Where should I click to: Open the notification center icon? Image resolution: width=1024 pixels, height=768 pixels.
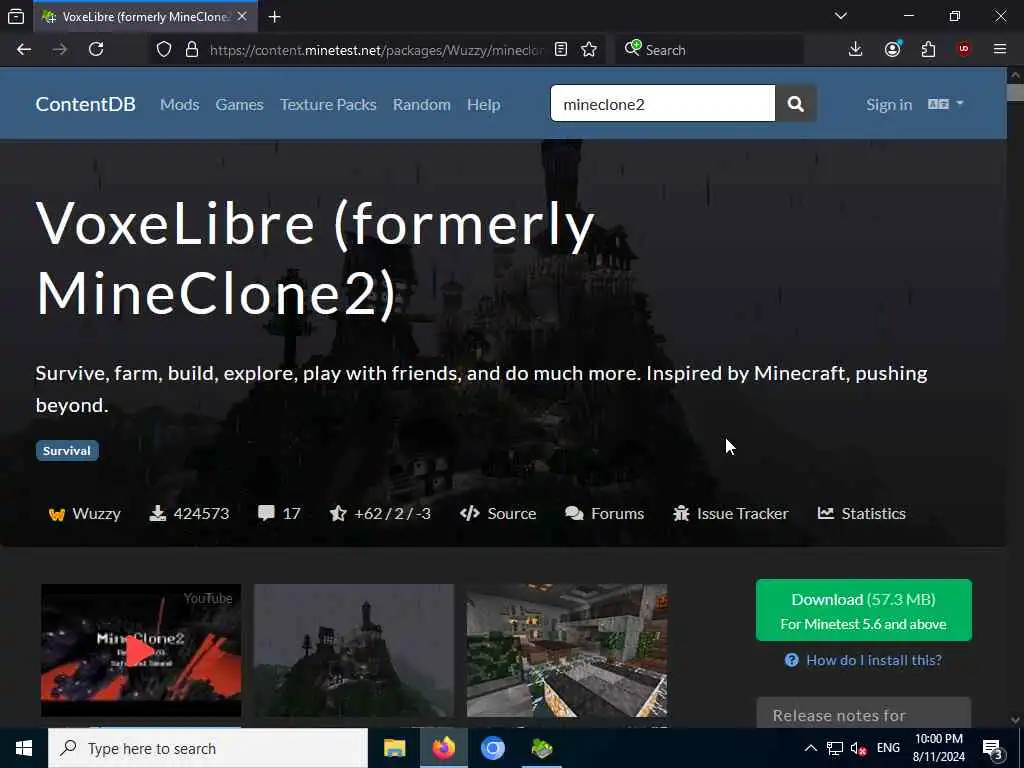993,749
